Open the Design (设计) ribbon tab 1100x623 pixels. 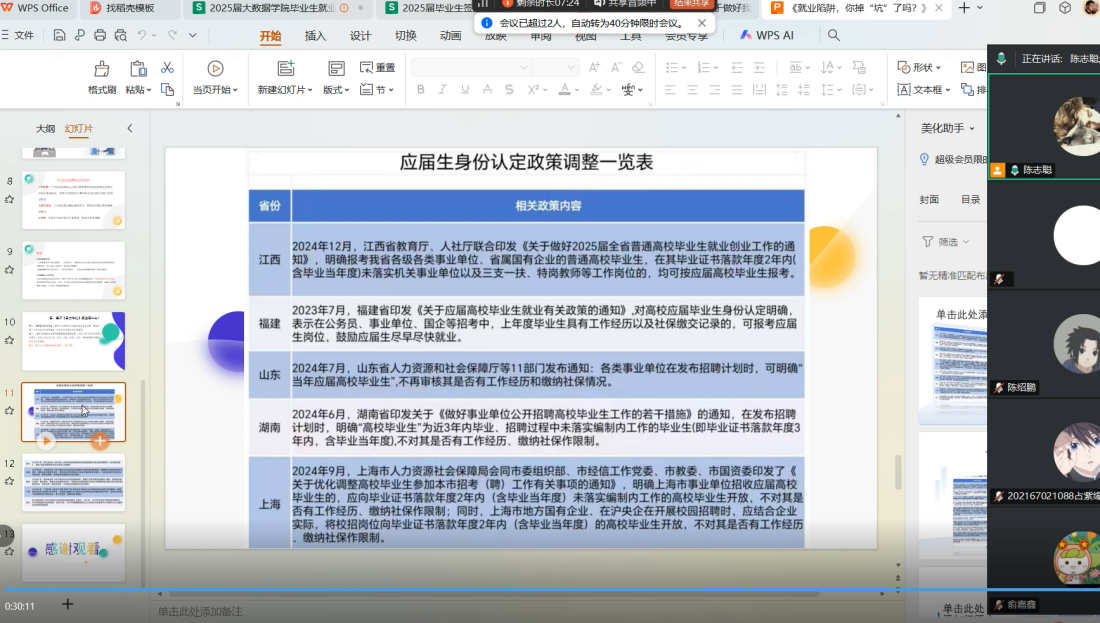[360, 35]
